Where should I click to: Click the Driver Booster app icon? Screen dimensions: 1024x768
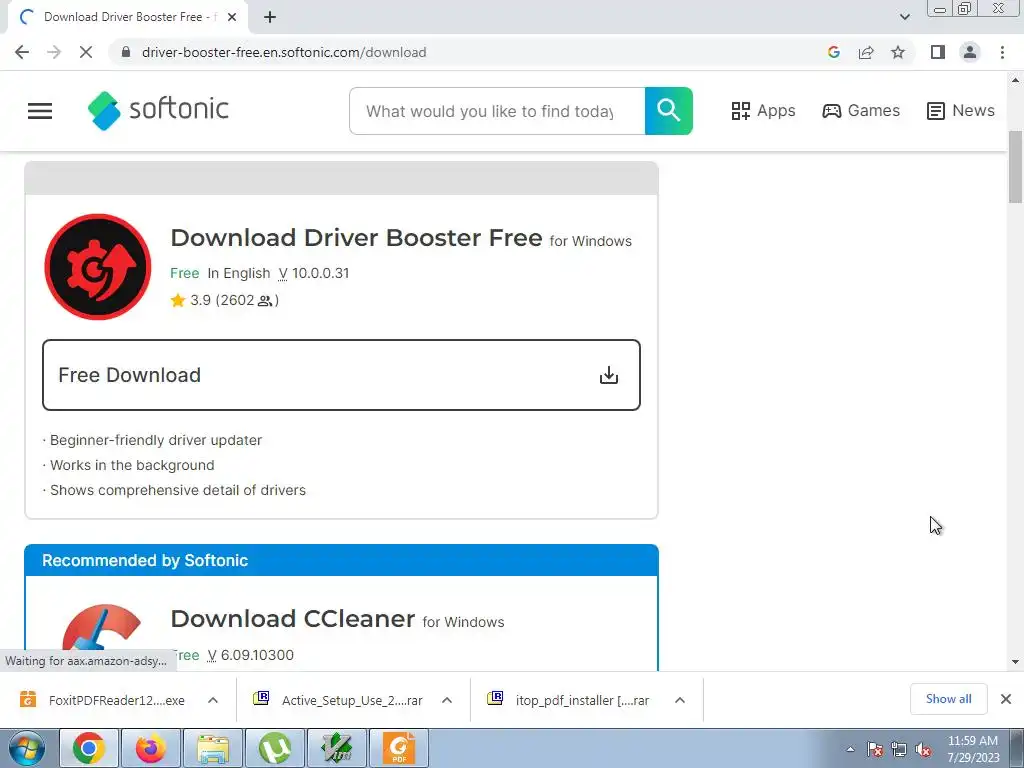click(98, 266)
